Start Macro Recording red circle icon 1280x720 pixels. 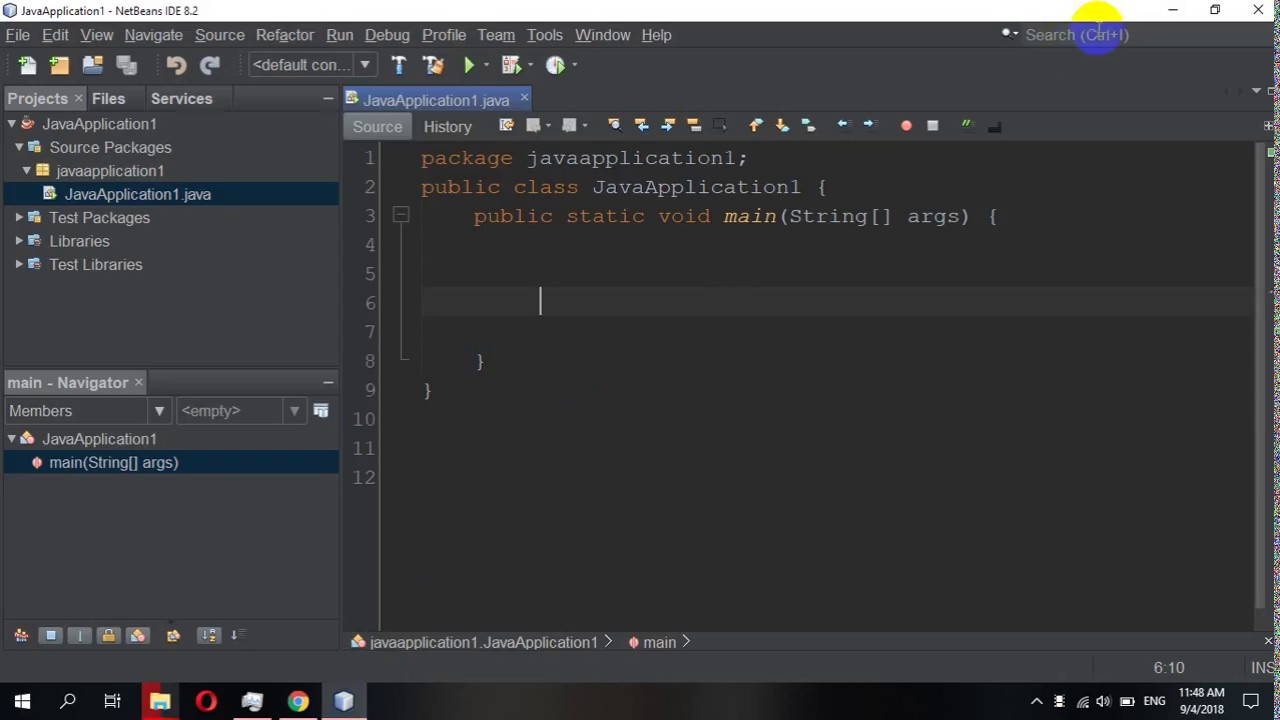click(x=906, y=126)
